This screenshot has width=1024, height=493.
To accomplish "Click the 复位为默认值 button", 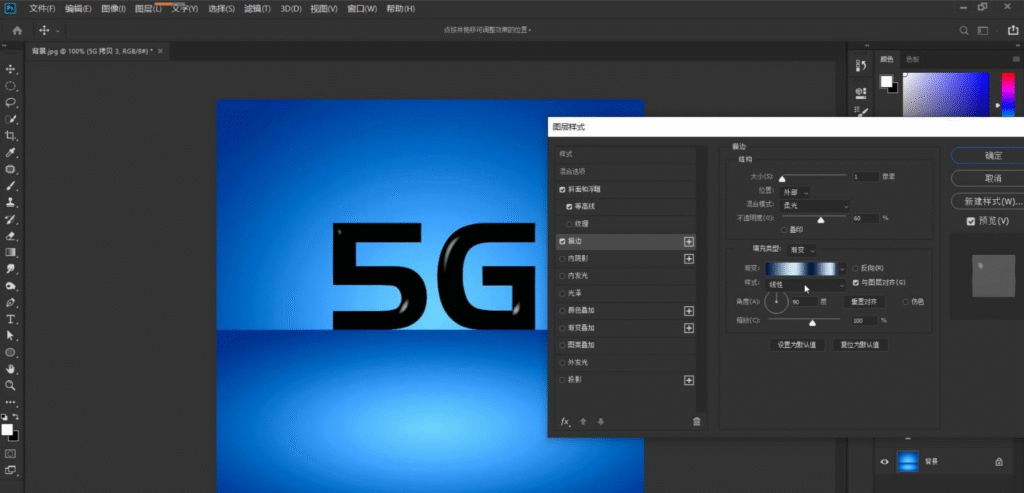I will pyautogui.click(x=859, y=345).
